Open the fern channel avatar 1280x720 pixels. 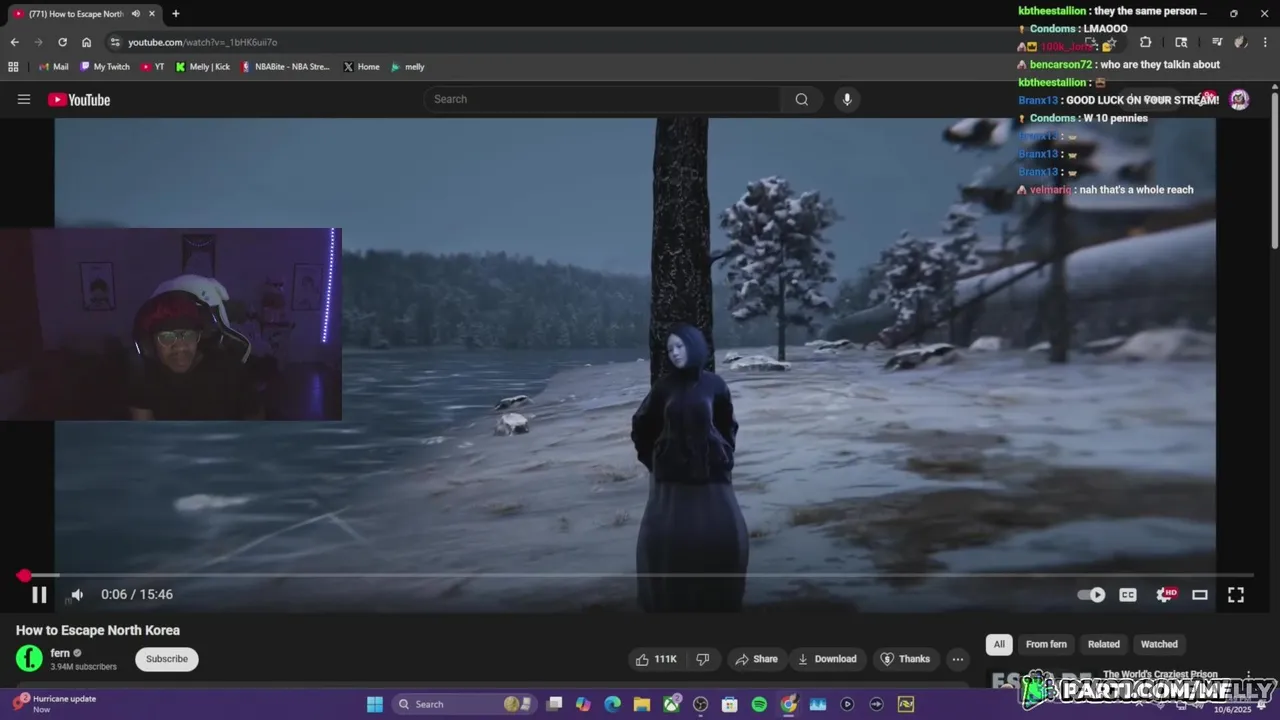click(30, 658)
